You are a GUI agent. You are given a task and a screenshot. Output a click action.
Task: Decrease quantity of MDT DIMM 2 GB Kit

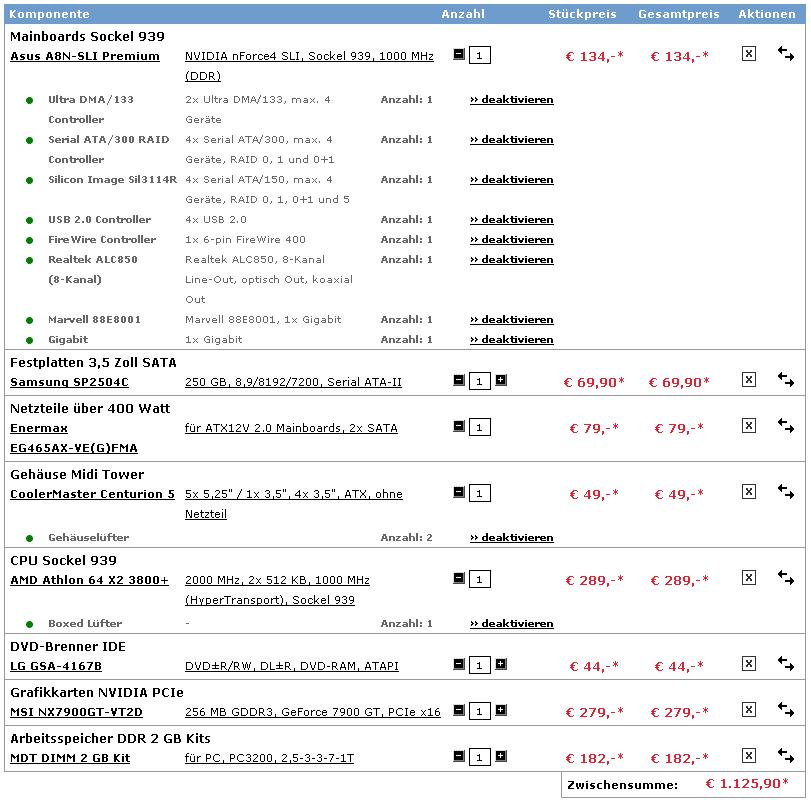click(459, 755)
